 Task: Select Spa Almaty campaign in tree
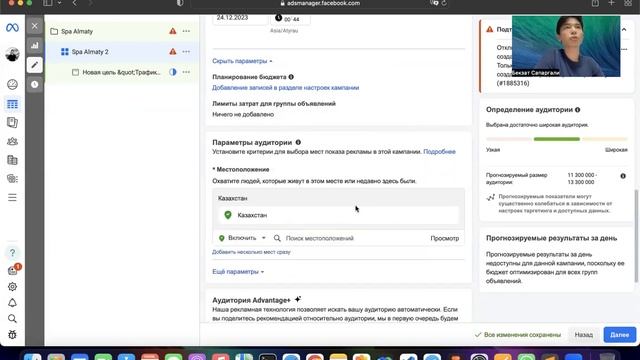[77, 31]
